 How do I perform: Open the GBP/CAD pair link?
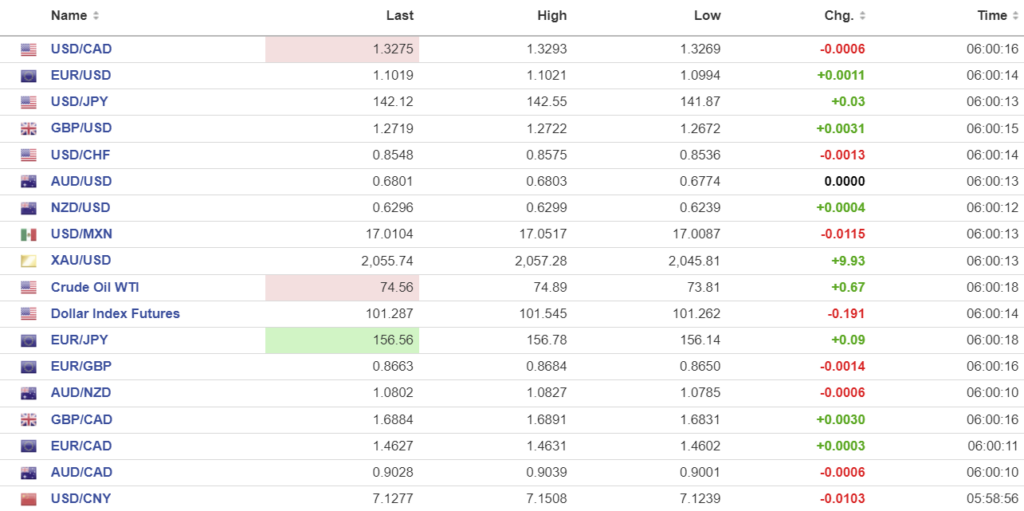pyautogui.click(x=81, y=419)
